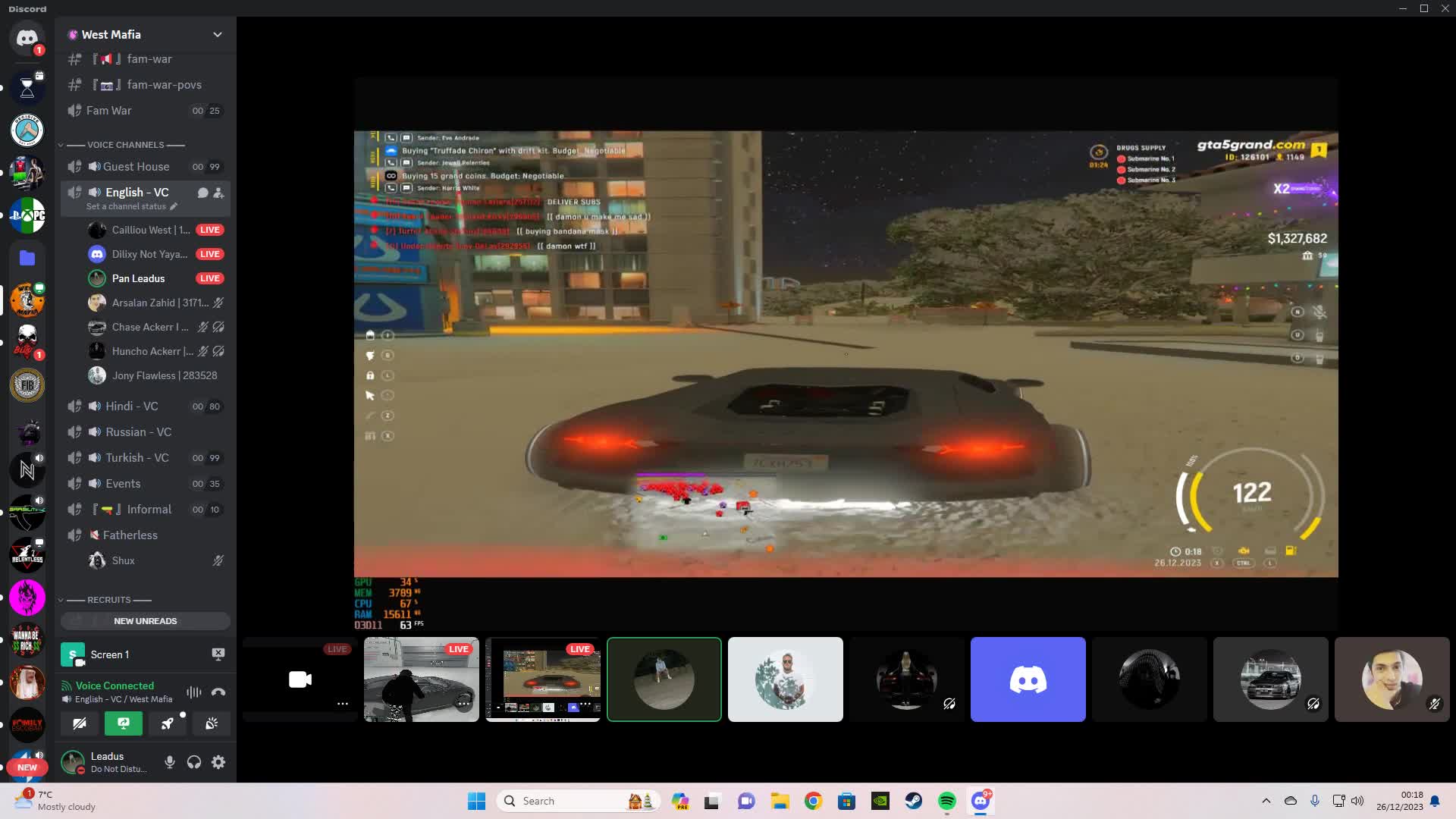This screenshot has width=1456, height=819.
Task: Open the FIB server icon
Action: [x=27, y=385]
